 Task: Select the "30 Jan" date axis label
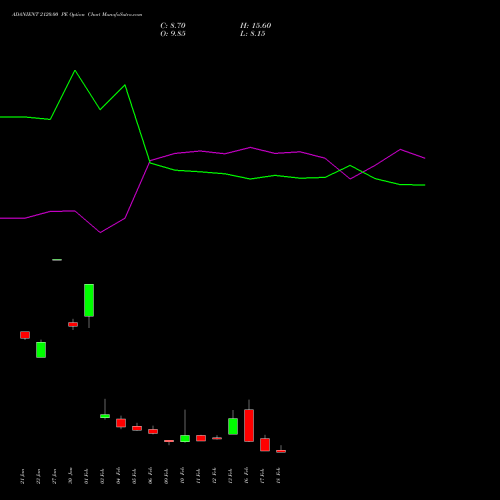(70, 476)
